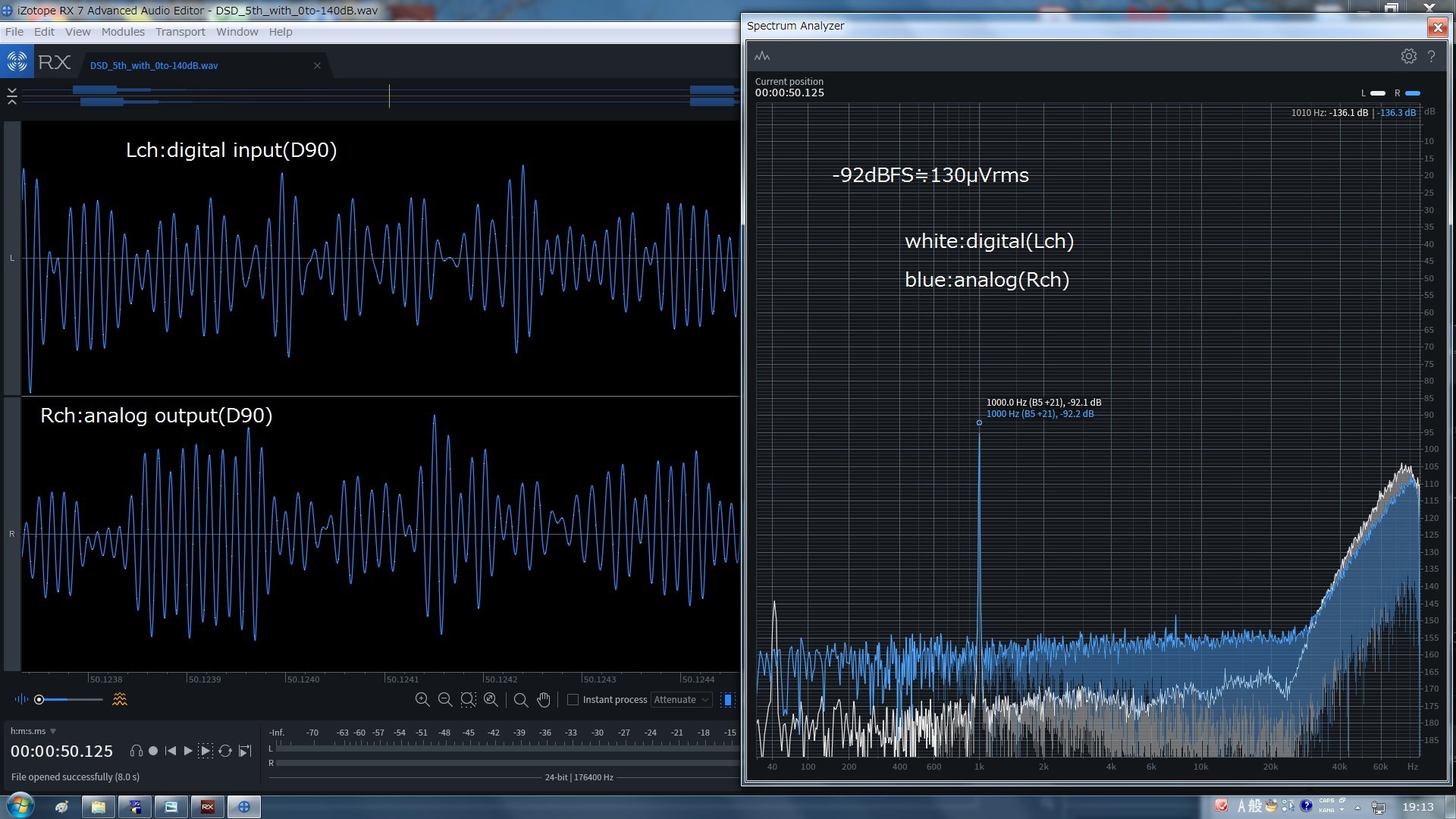The height and width of the screenshot is (819, 1456).
Task: Click the '1000 Hz (B5 +21), -92.2 dB' blue label
Action: coord(1040,414)
